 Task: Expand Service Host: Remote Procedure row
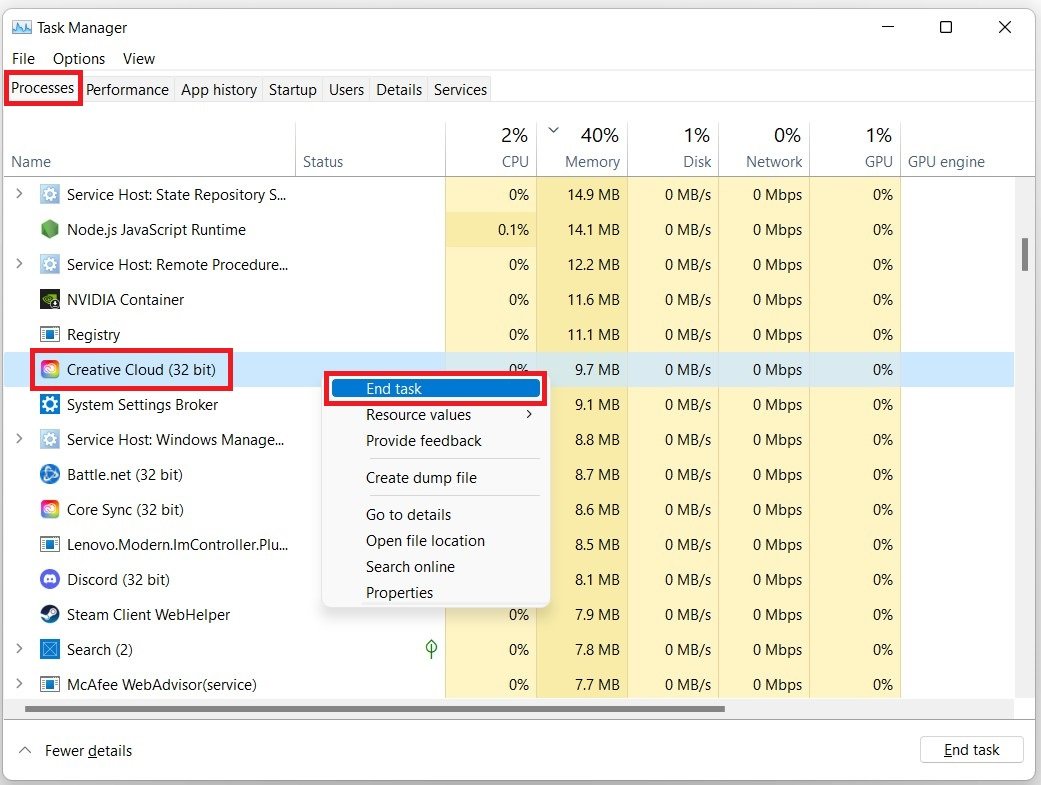[19, 264]
